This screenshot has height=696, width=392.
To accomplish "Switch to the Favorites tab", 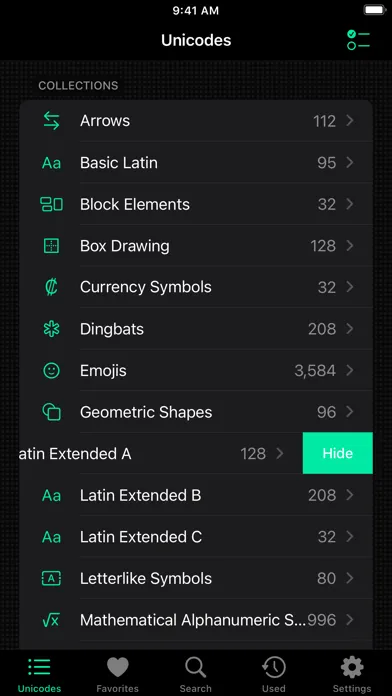I will pyautogui.click(x=118, y=675).
